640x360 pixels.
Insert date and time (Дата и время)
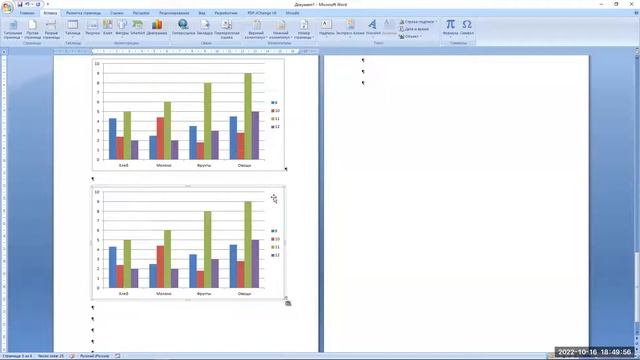tap(414, 29)
